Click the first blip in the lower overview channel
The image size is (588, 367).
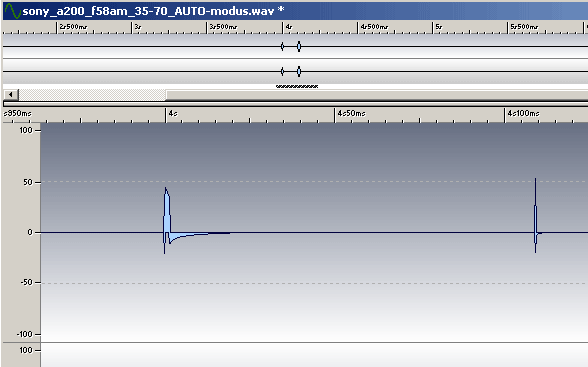click(282, 71)
